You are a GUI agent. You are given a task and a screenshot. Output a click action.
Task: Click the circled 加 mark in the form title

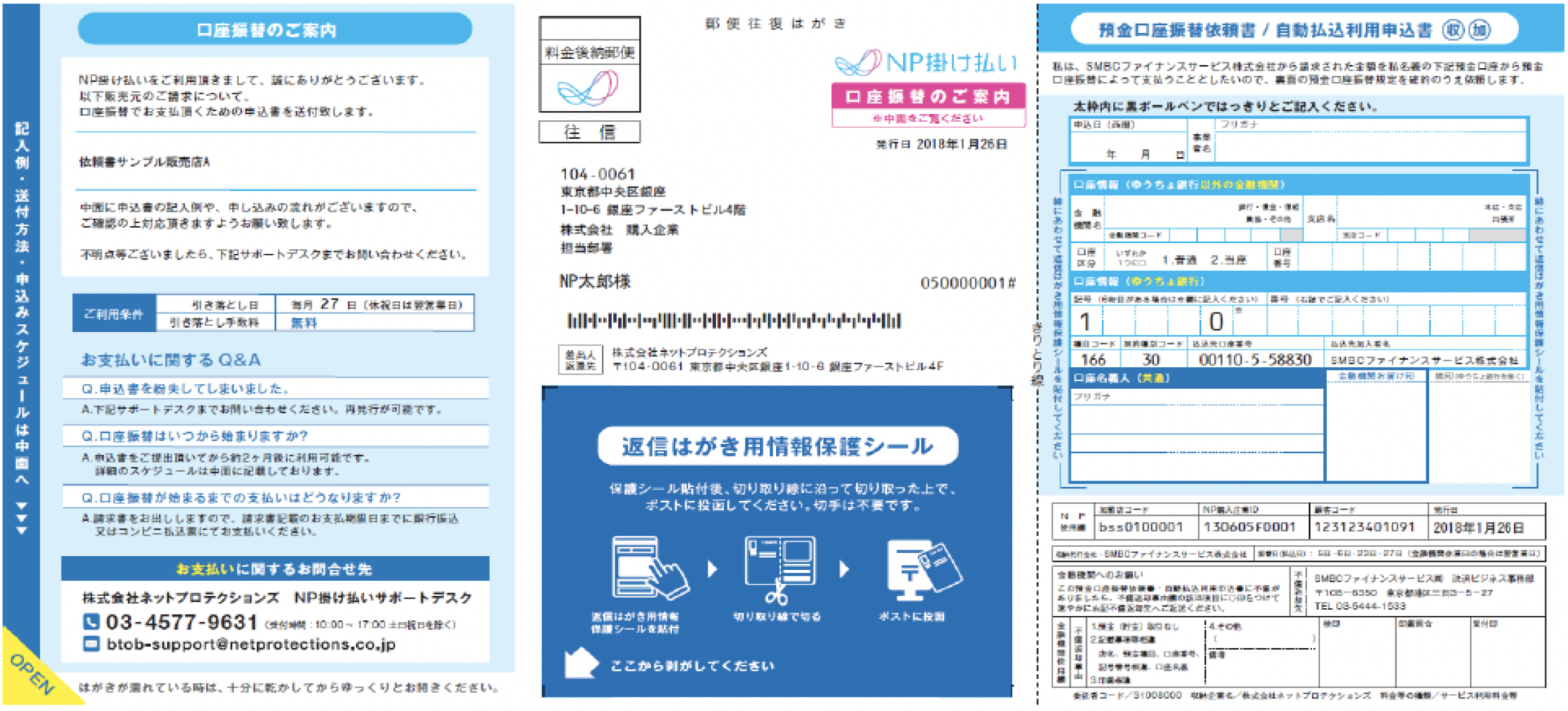point(1480,30)
